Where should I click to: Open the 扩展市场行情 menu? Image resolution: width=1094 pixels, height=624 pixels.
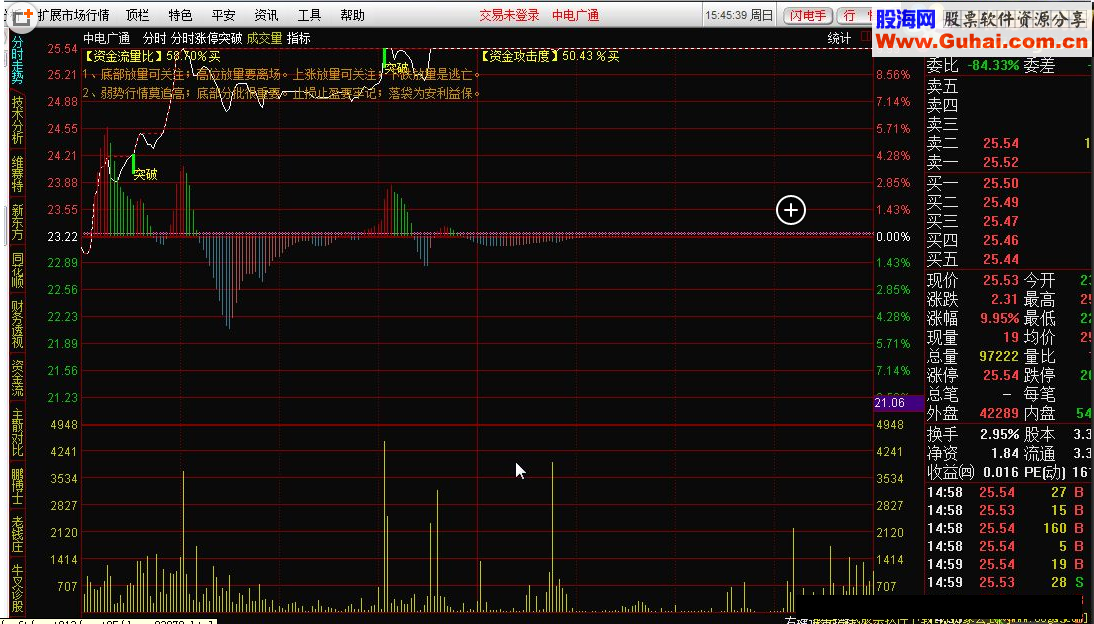[x=73, y=15]
